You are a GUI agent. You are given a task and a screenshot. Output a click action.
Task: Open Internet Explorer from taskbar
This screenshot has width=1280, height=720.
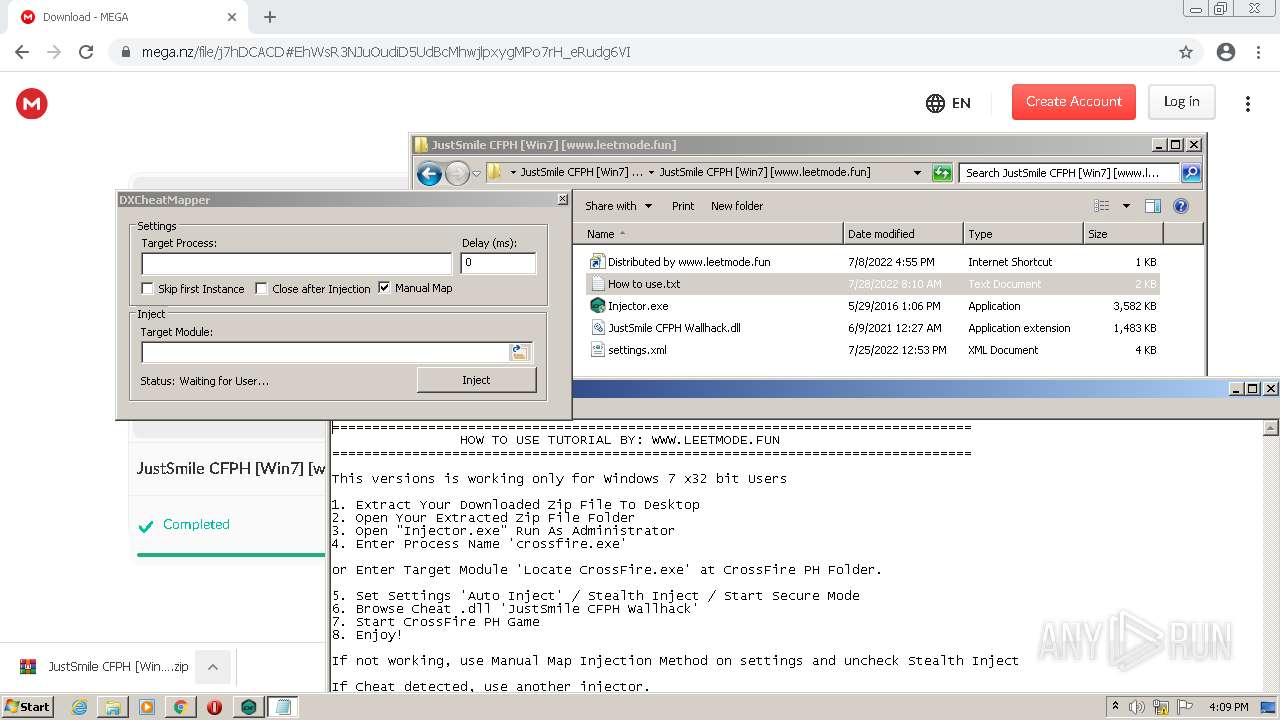point(79,707)
